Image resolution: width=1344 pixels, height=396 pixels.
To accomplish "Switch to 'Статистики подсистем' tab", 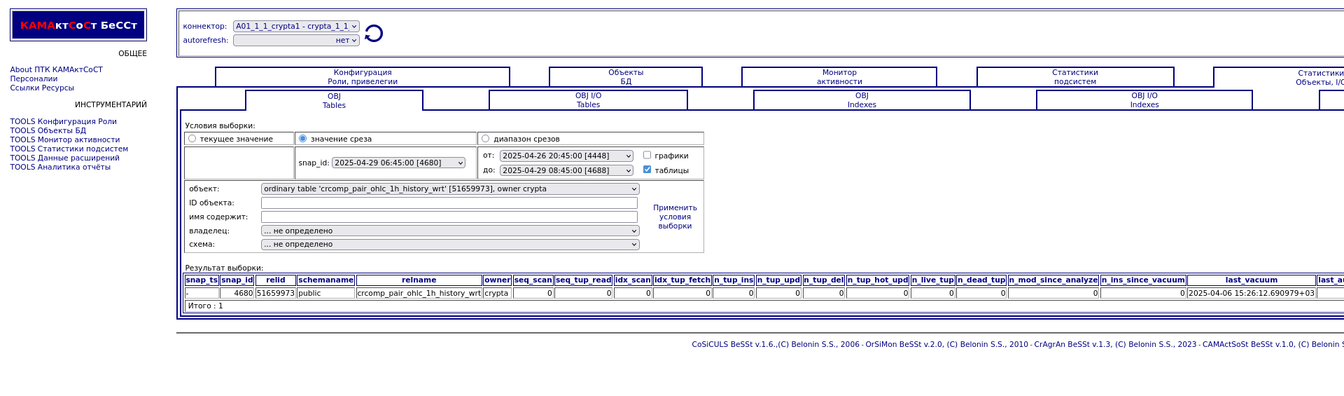I will [1075, 77].
